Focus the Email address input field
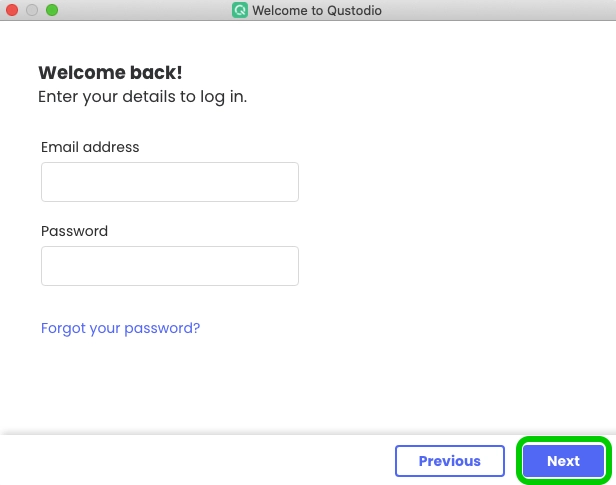The image size is (616, 485). pyautogui.click(x=170, y=182)
